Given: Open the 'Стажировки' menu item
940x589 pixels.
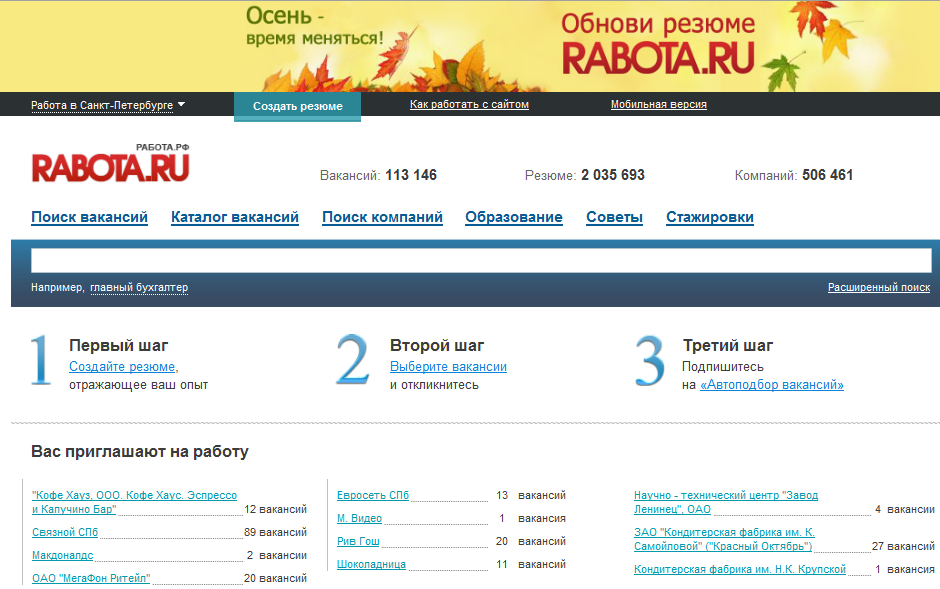Looking at the screenshot, I should (710, 217).
